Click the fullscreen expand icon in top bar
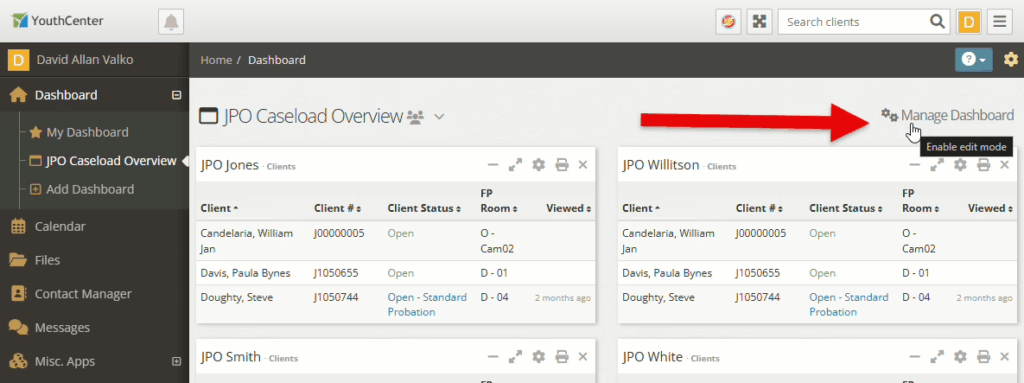The width and height of the screenshot is (1024, 383). (x=759, y=22)
